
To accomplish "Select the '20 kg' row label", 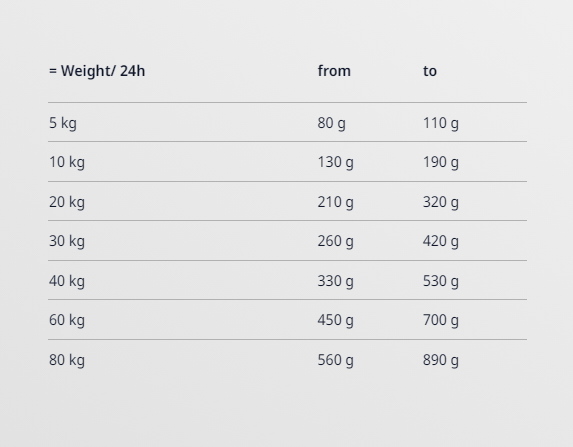I will (67, 202).
